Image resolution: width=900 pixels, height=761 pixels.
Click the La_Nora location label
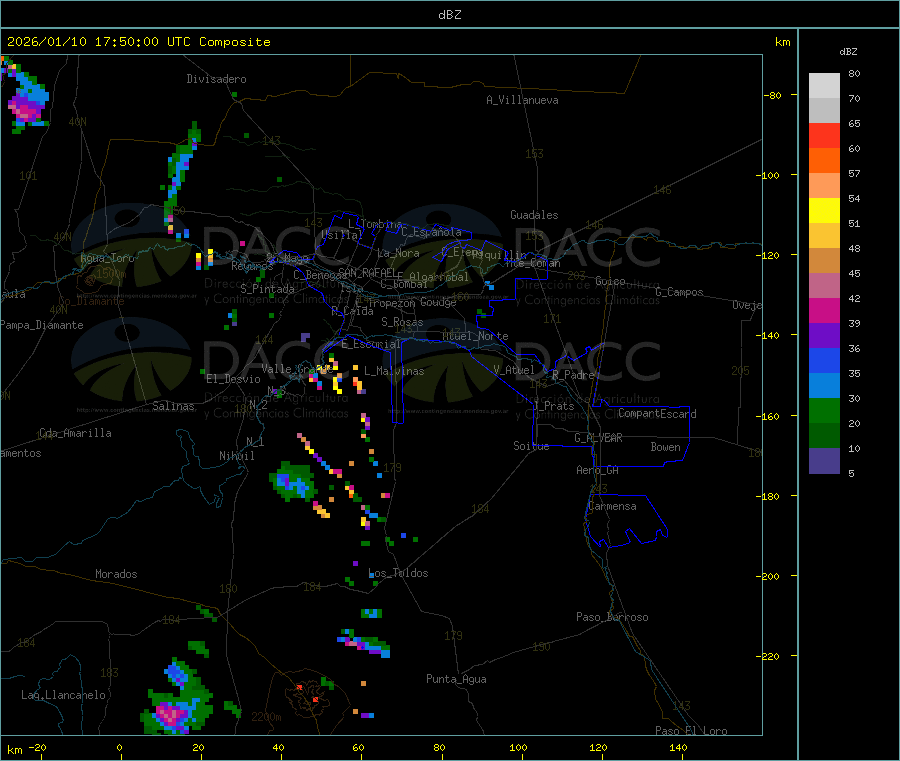coord(398,253)
